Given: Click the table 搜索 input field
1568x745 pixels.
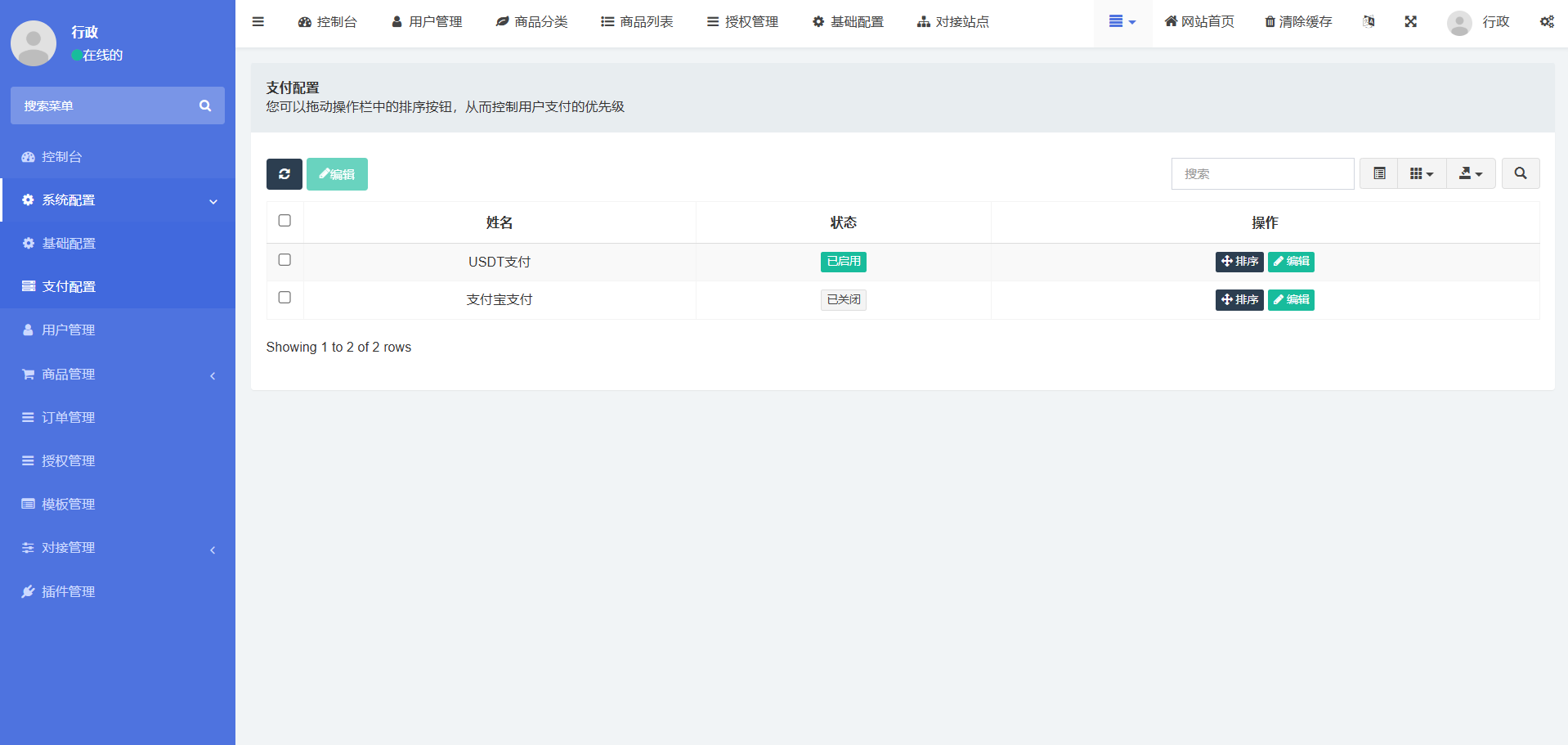Looking at the screenshot, I should coord(1262,173).
